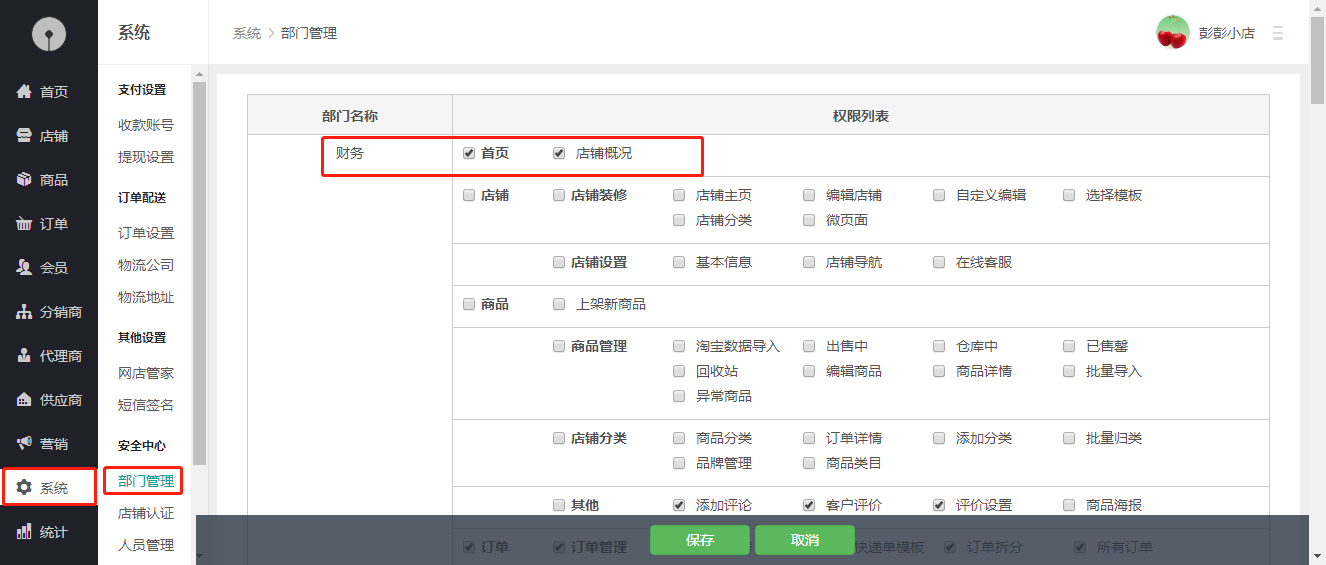Click the 商品 cube icon
The height and width of the screenshot is (565, 1326).
point(24,180)
